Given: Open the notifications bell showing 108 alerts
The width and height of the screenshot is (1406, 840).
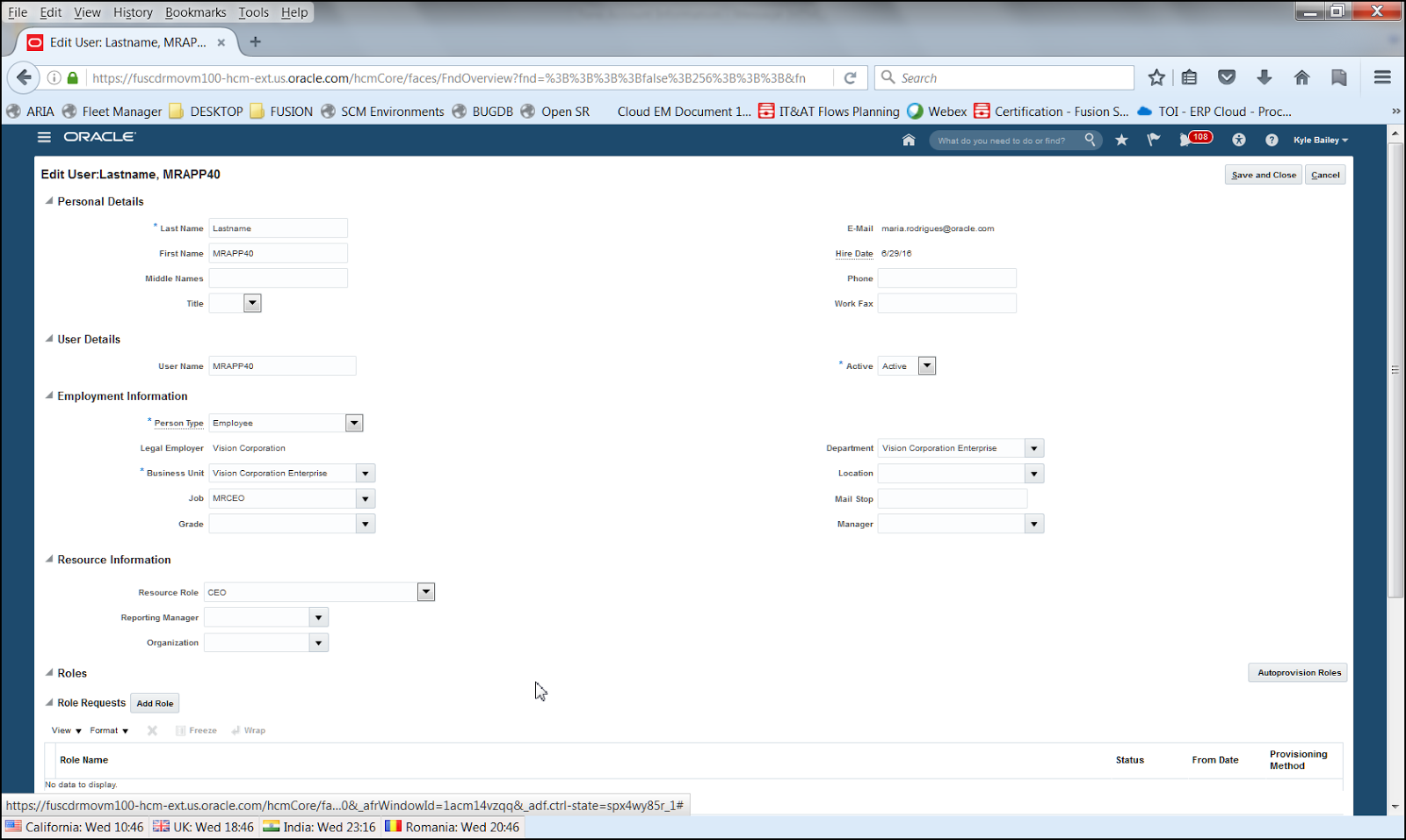Looking at the screenshot, I should [x=1195, y=139].
